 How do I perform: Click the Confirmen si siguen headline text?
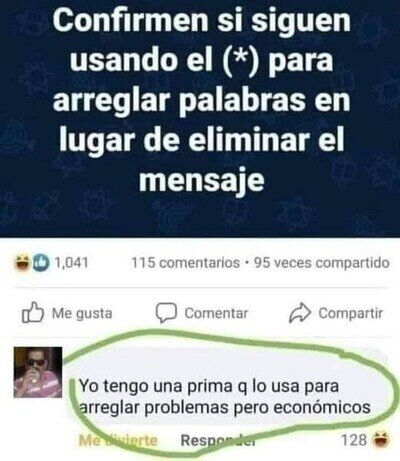[202, 21]
